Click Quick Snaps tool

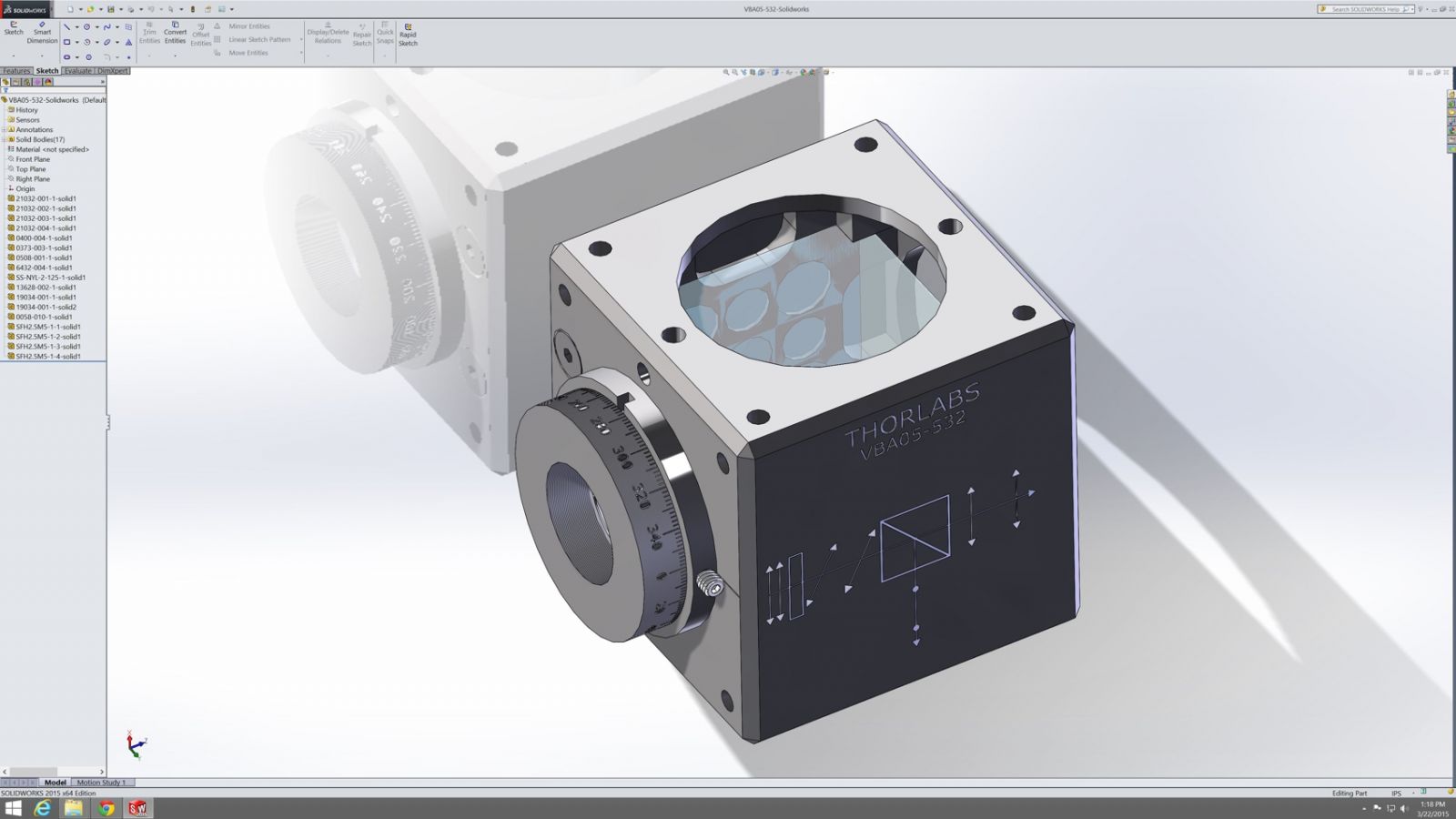coord(386,33)
